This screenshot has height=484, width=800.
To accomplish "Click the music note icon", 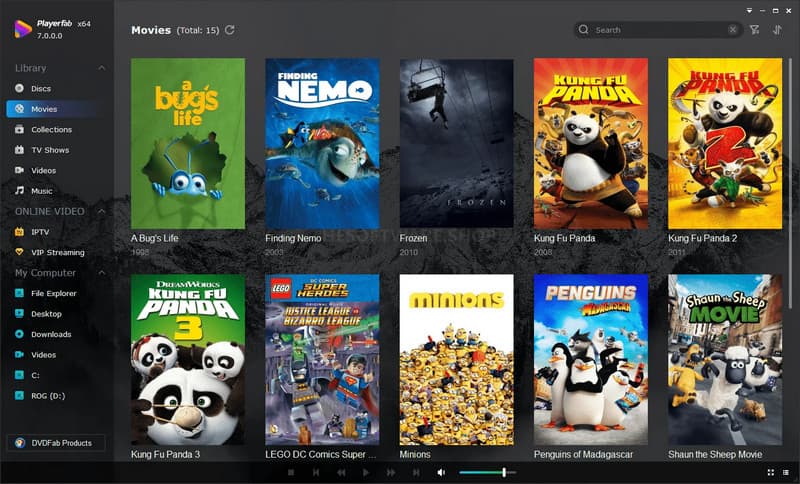I will pyautogui.click(x=19, y=190).
